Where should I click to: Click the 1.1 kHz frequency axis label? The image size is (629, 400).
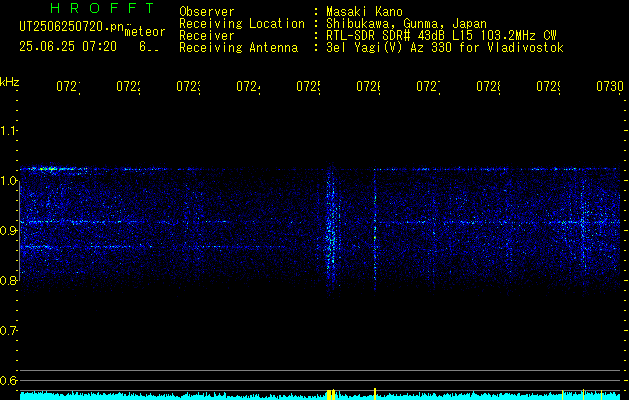[8, 131]
